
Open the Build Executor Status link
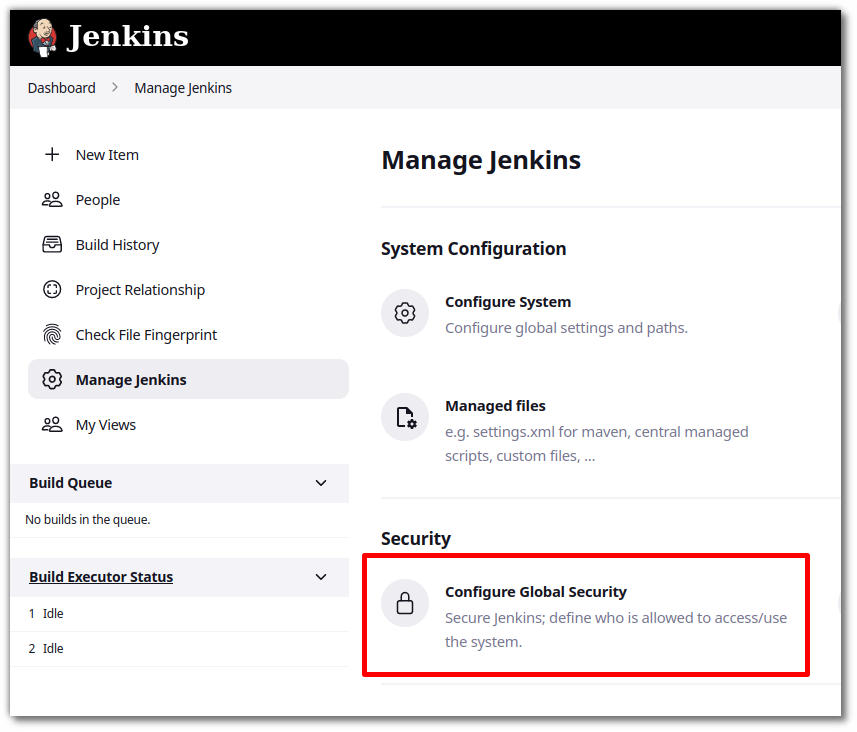pyautogui.click(x=101, y=577)
